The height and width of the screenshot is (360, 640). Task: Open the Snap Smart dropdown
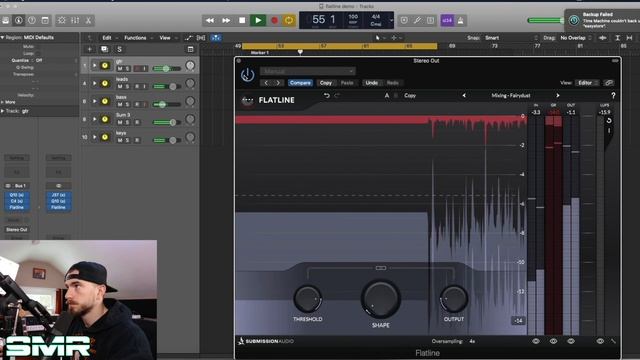pyautogui.click(x=510, y=38)
